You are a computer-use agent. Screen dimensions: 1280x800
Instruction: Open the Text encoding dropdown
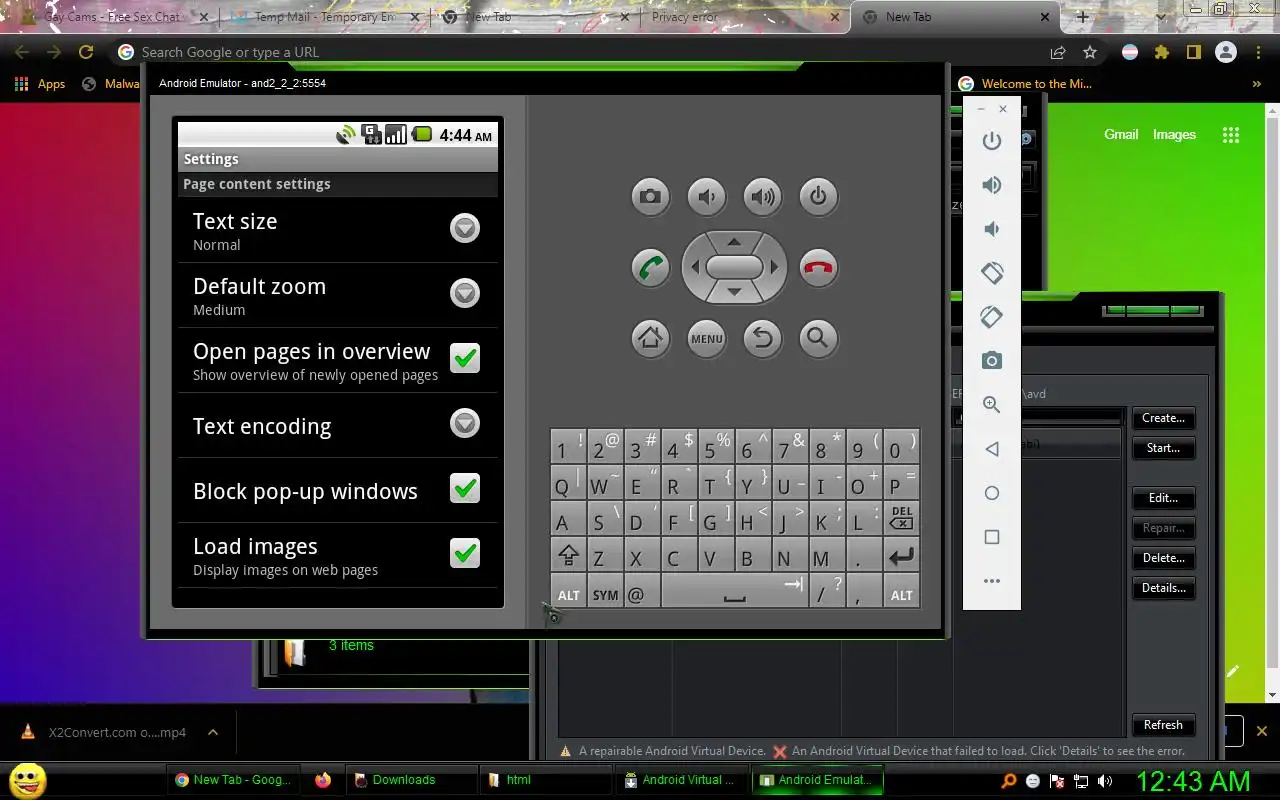click(465, 423)
